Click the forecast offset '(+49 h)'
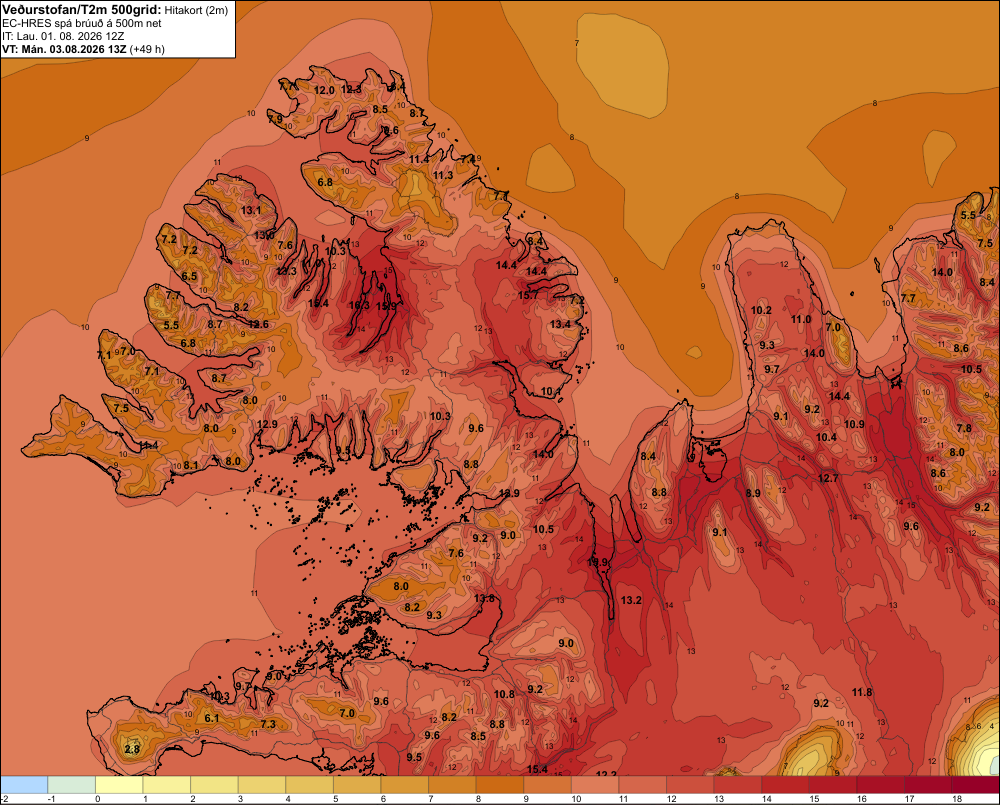This screenshot has width=1000, height=805. (x=147, y=49)
